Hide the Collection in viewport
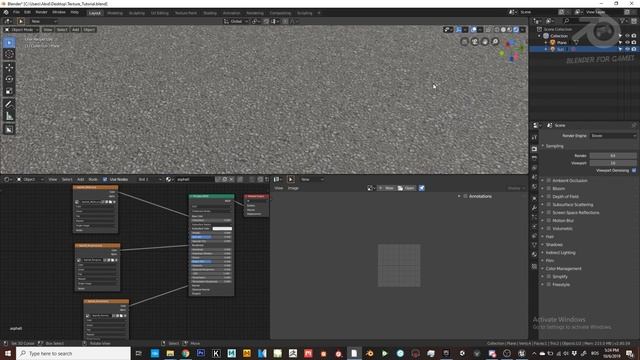Image resolution: width=640 pixels, height=360 pixels. (x=627, y=36)
